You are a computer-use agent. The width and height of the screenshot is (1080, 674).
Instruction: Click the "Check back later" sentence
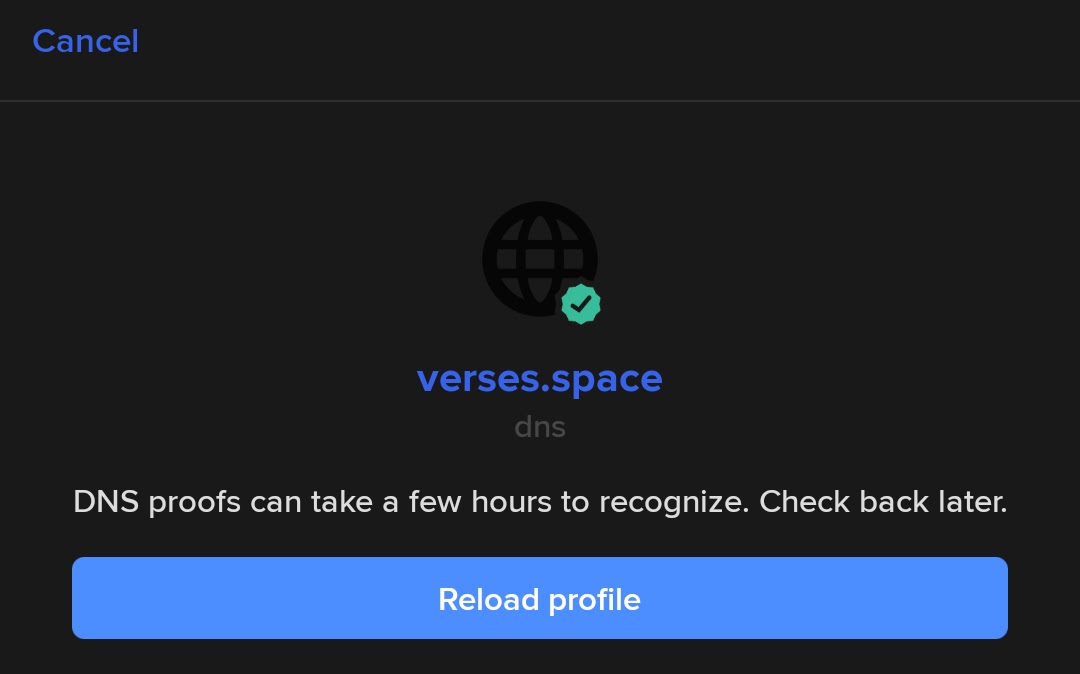tap(883, 502)
